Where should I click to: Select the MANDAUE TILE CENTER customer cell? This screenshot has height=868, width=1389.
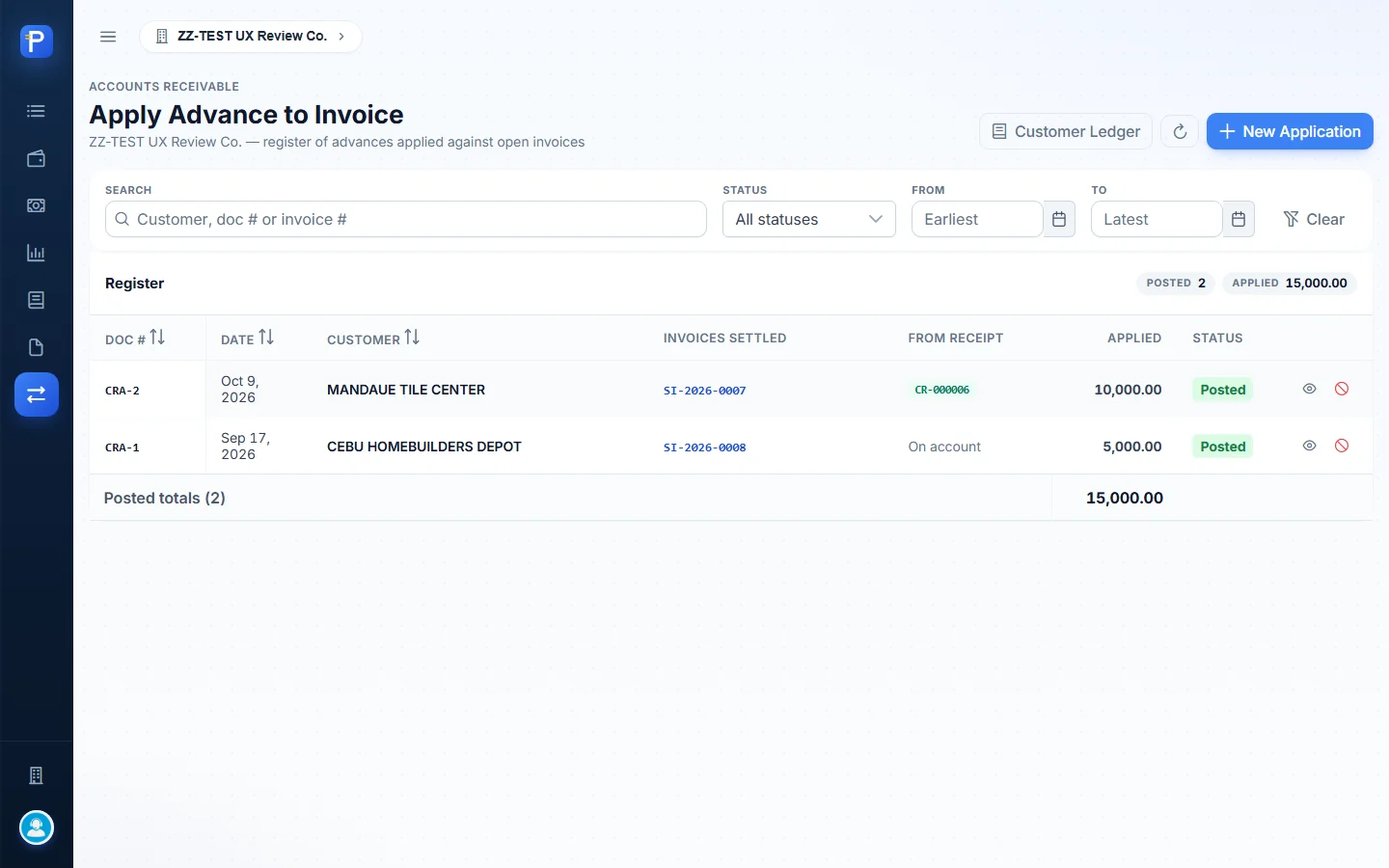(406, 390)
